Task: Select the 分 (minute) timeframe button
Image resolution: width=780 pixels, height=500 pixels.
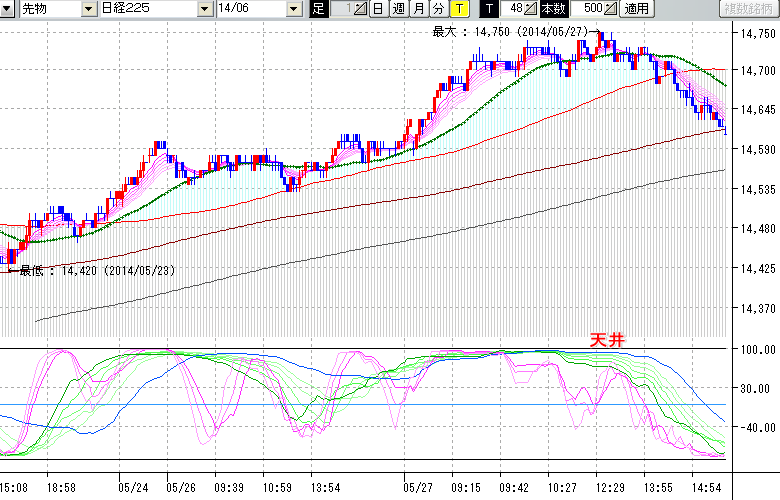Action: (x=438, y=9)
